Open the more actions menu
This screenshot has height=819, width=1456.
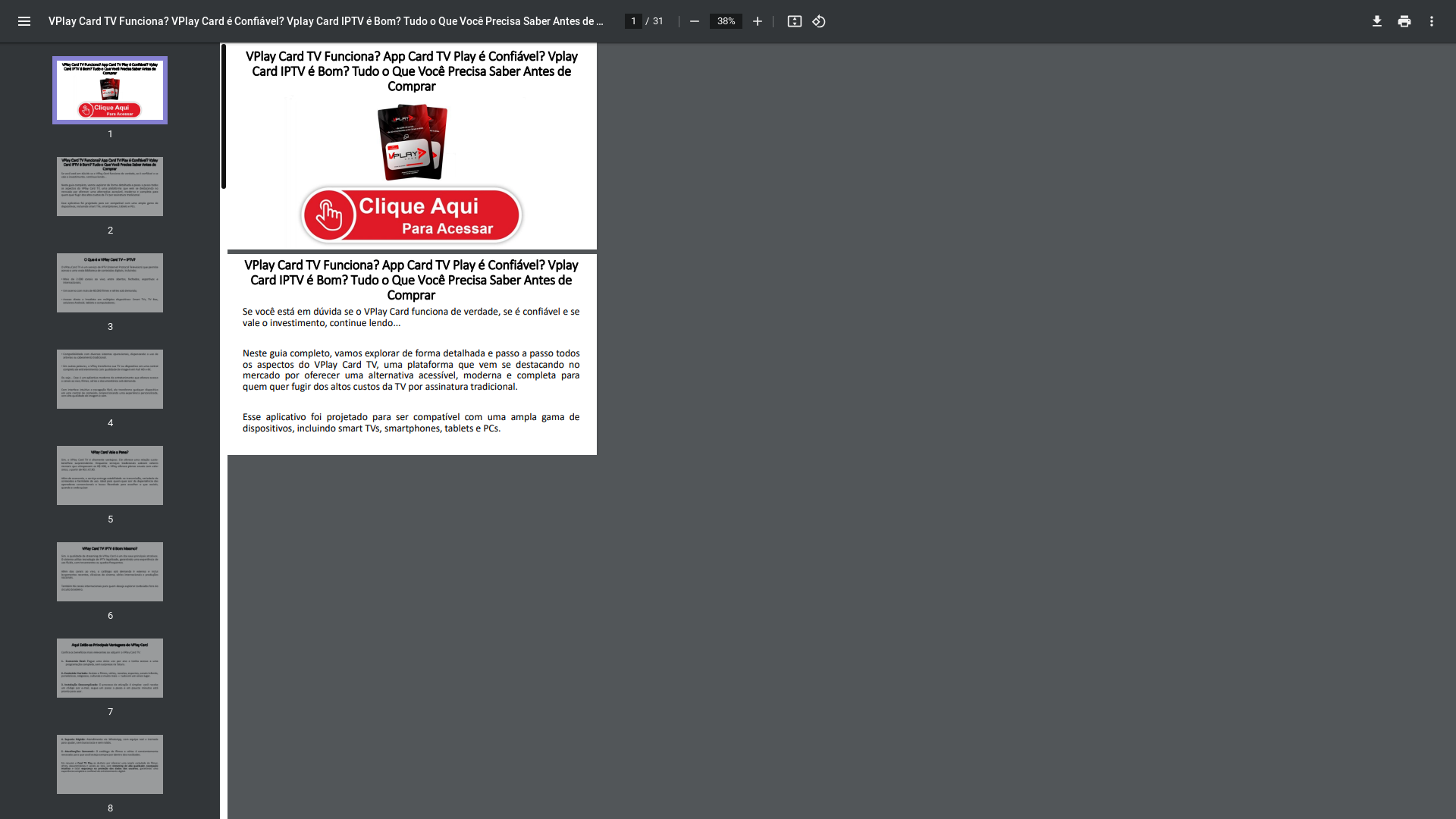coord(1432,21)
